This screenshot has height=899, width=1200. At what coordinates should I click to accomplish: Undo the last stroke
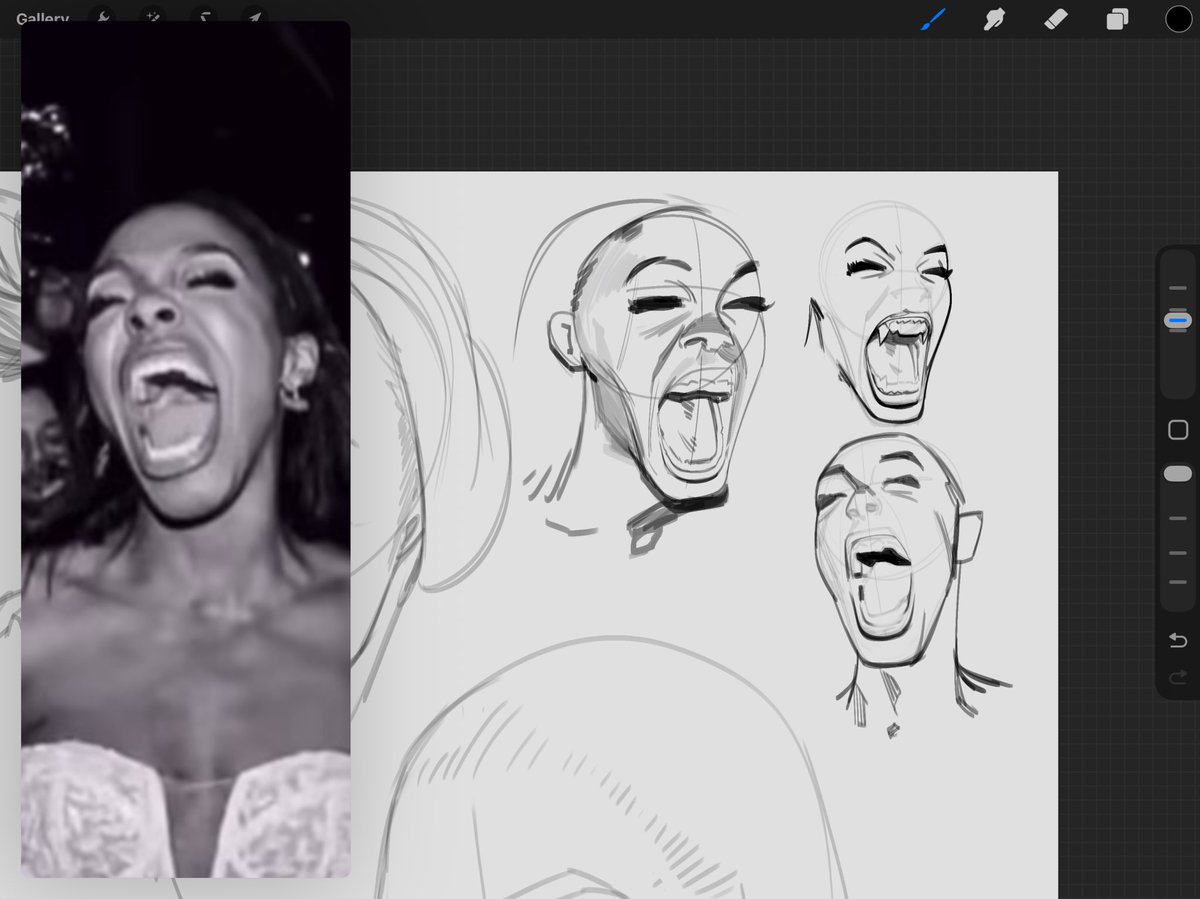tap(1178, 640)
